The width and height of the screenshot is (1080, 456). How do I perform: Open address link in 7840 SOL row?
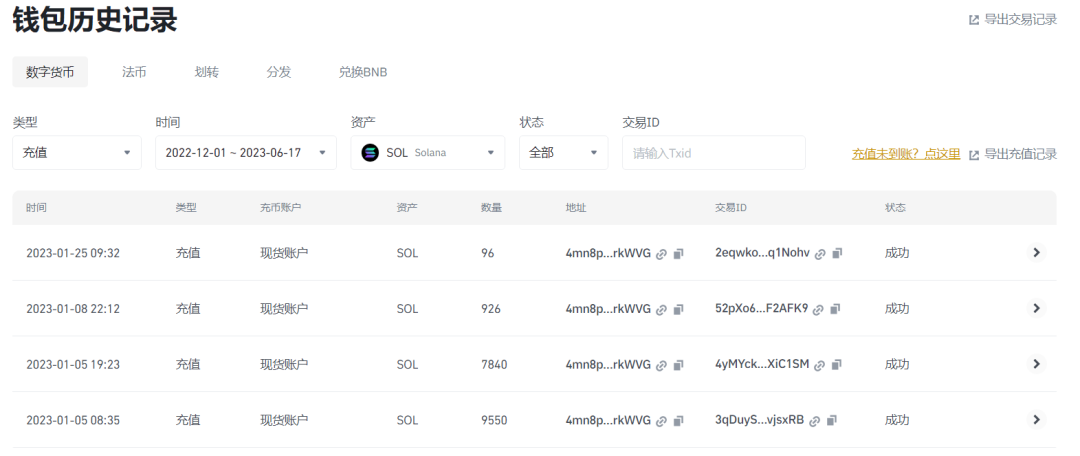coord(661,365)
